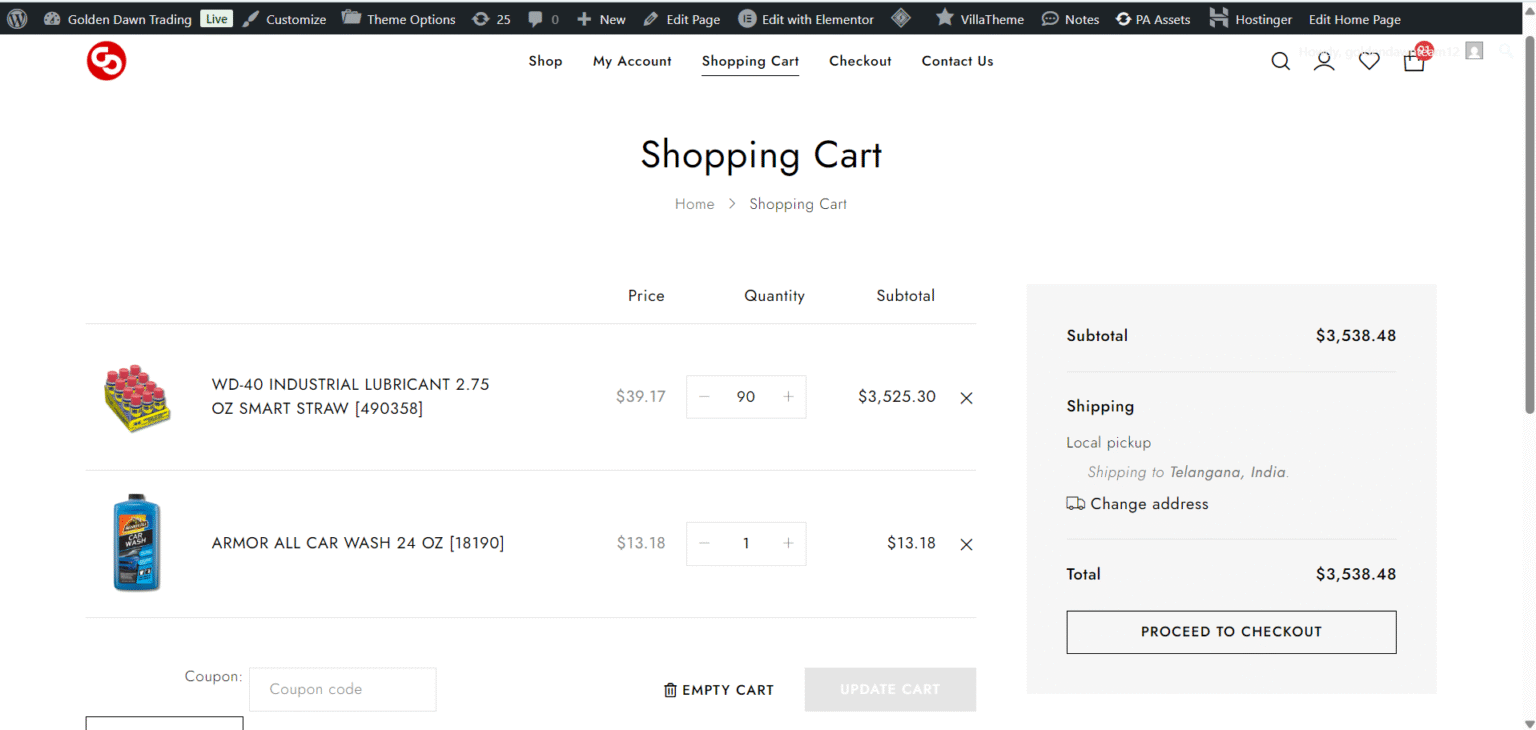Open WD-40 Industrial Lubricant product link

[351, 396]
